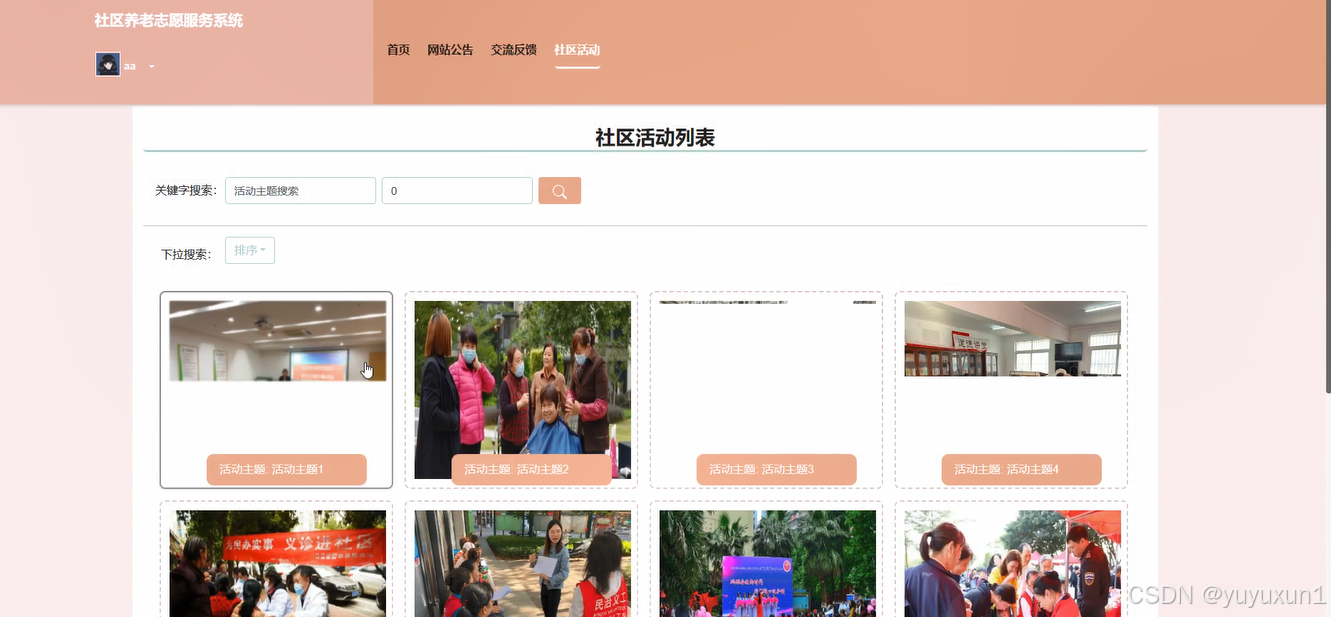The image size is (1331, 617).
Task: Open the 活动主题3 label button
Action: [776, 469]
